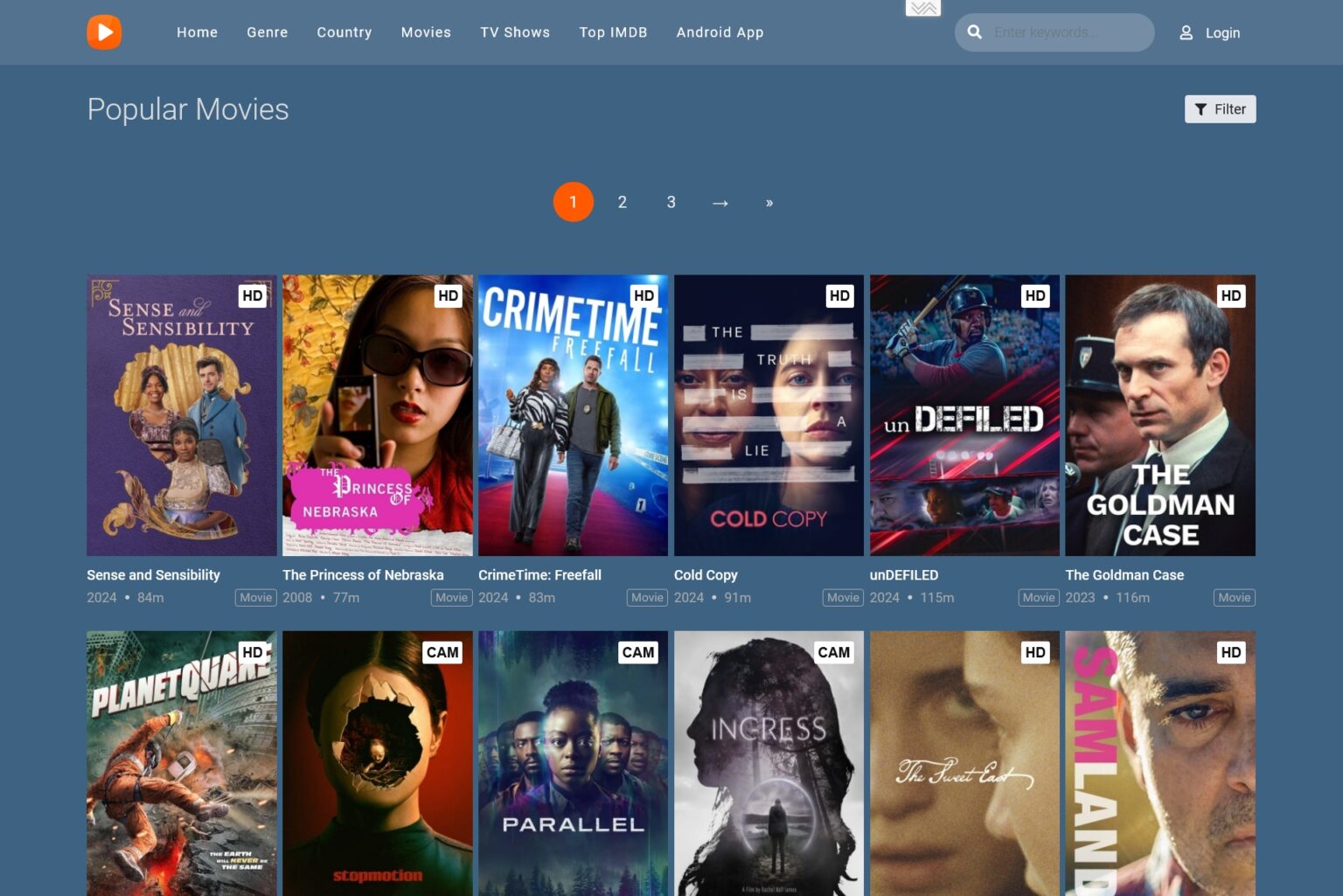Click the Planetquake poster thumbnail
Image resolution: width=1343 pixels, height=896 pixels.
(x=182, y=763)
